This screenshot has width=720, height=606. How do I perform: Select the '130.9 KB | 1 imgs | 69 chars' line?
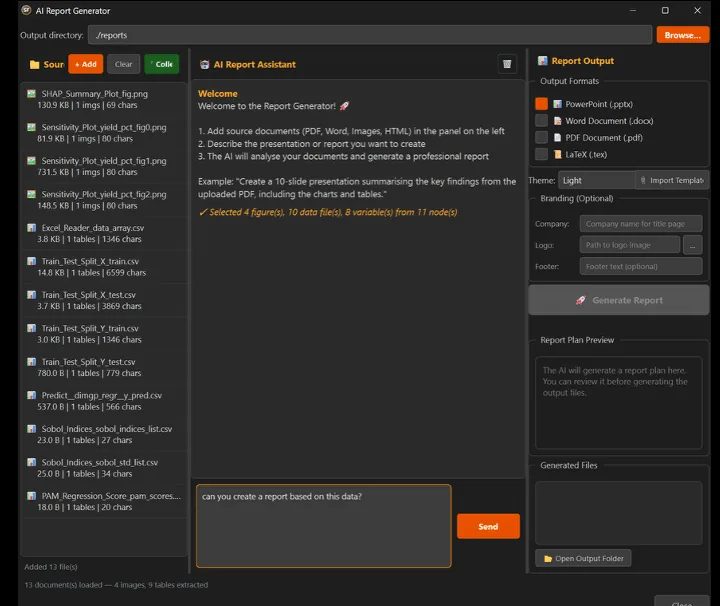87,105
